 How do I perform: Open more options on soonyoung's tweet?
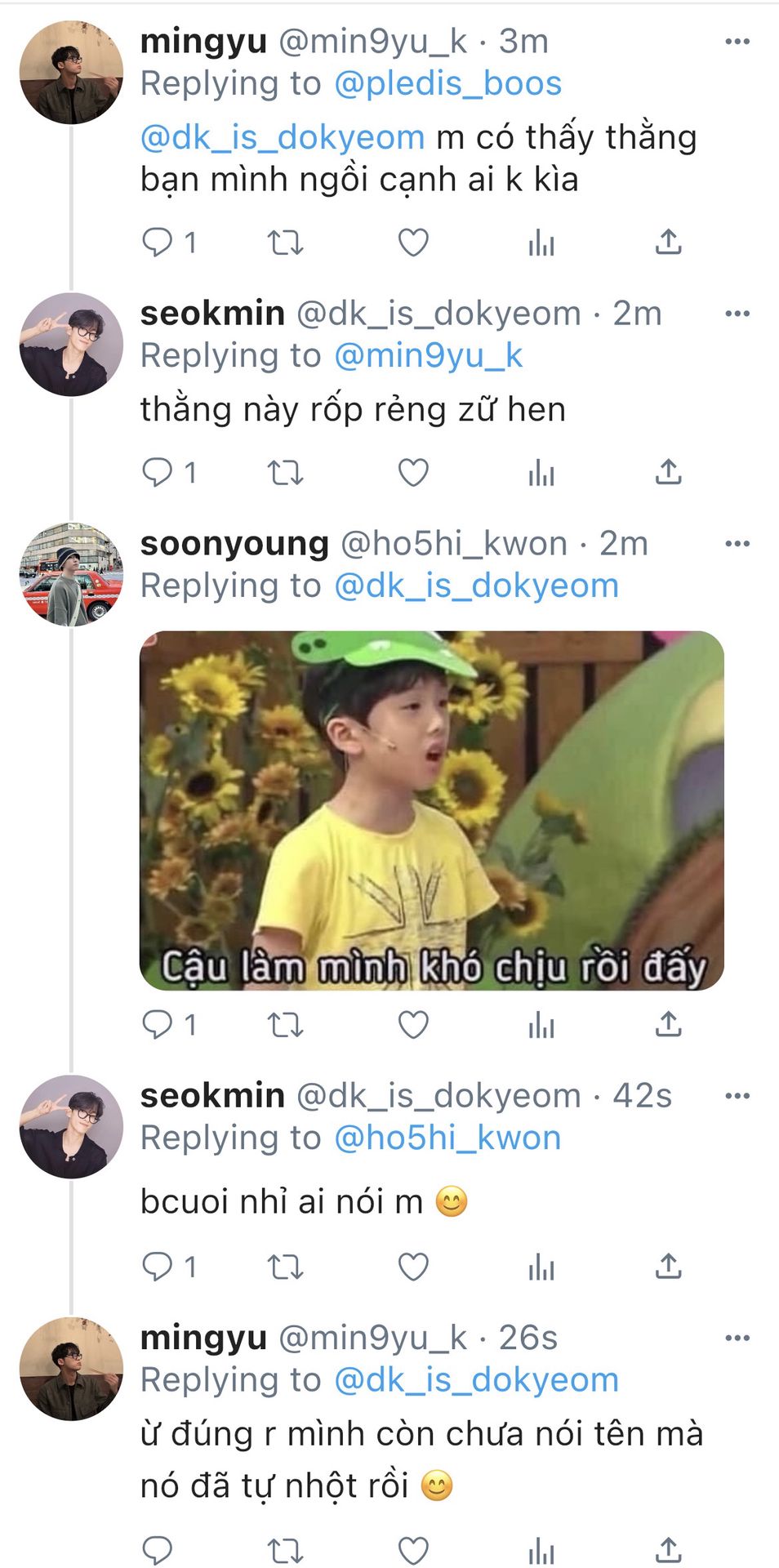[x=737, y=544]
